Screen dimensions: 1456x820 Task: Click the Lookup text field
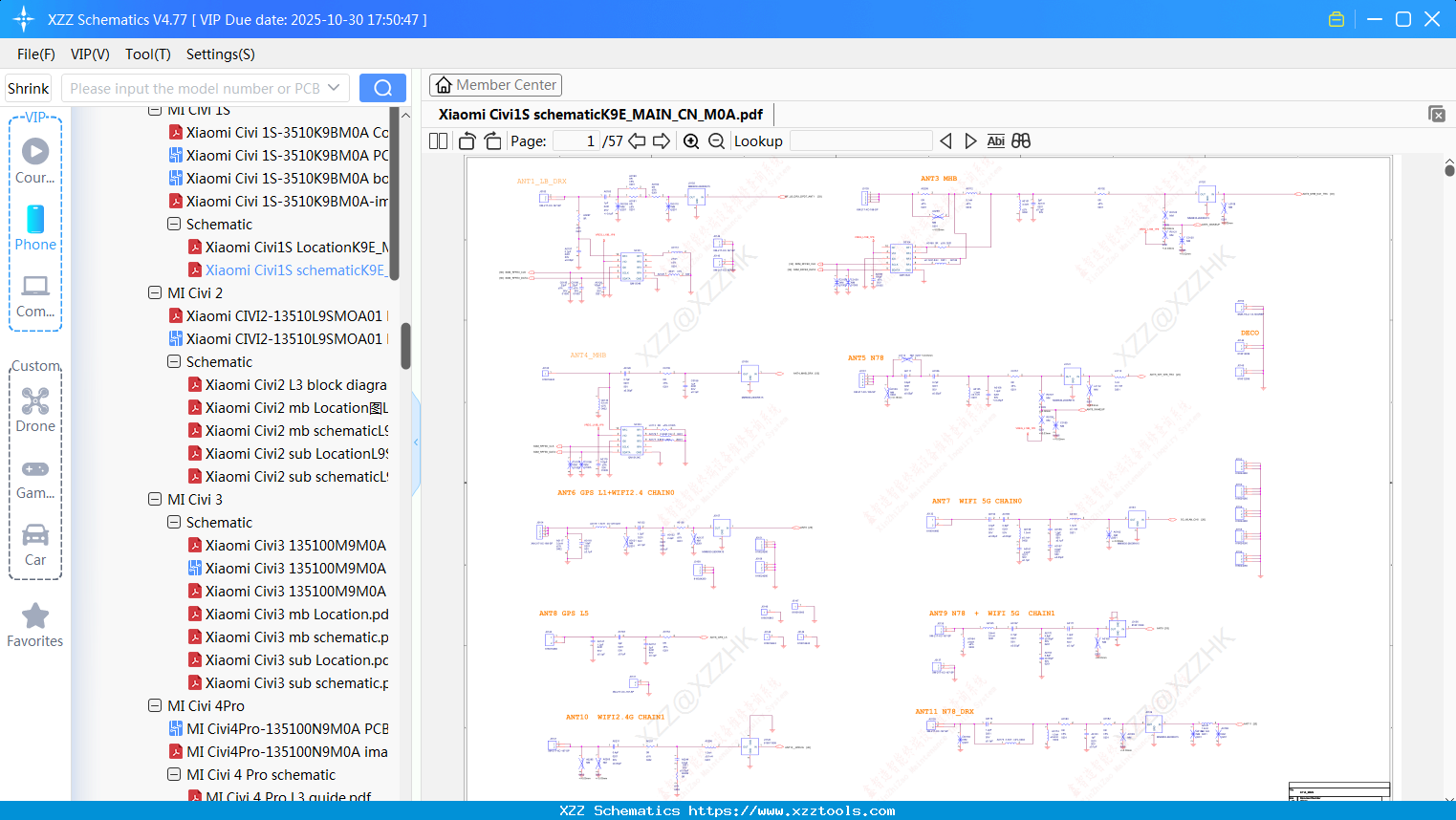(860, 141)
